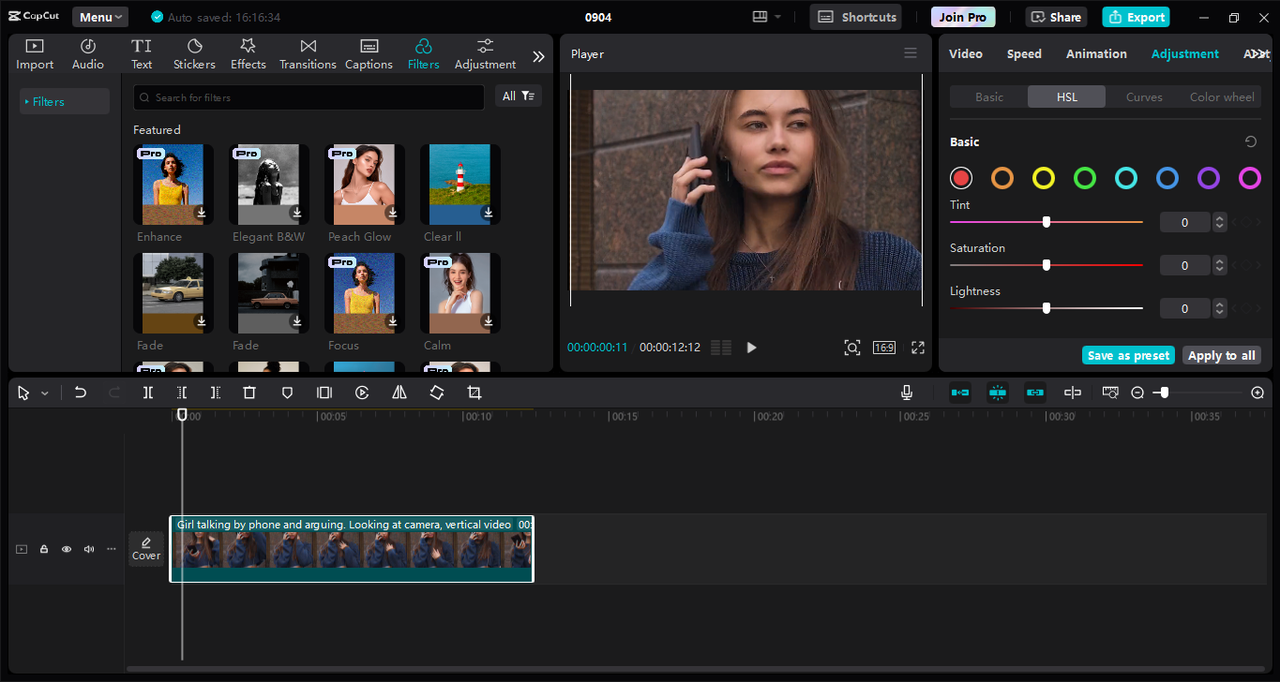The image size is (1280, 682).
Task: Click the Delete trash icon in timeline toolbar
Action: pyautogui.click(x=250, y=393)
